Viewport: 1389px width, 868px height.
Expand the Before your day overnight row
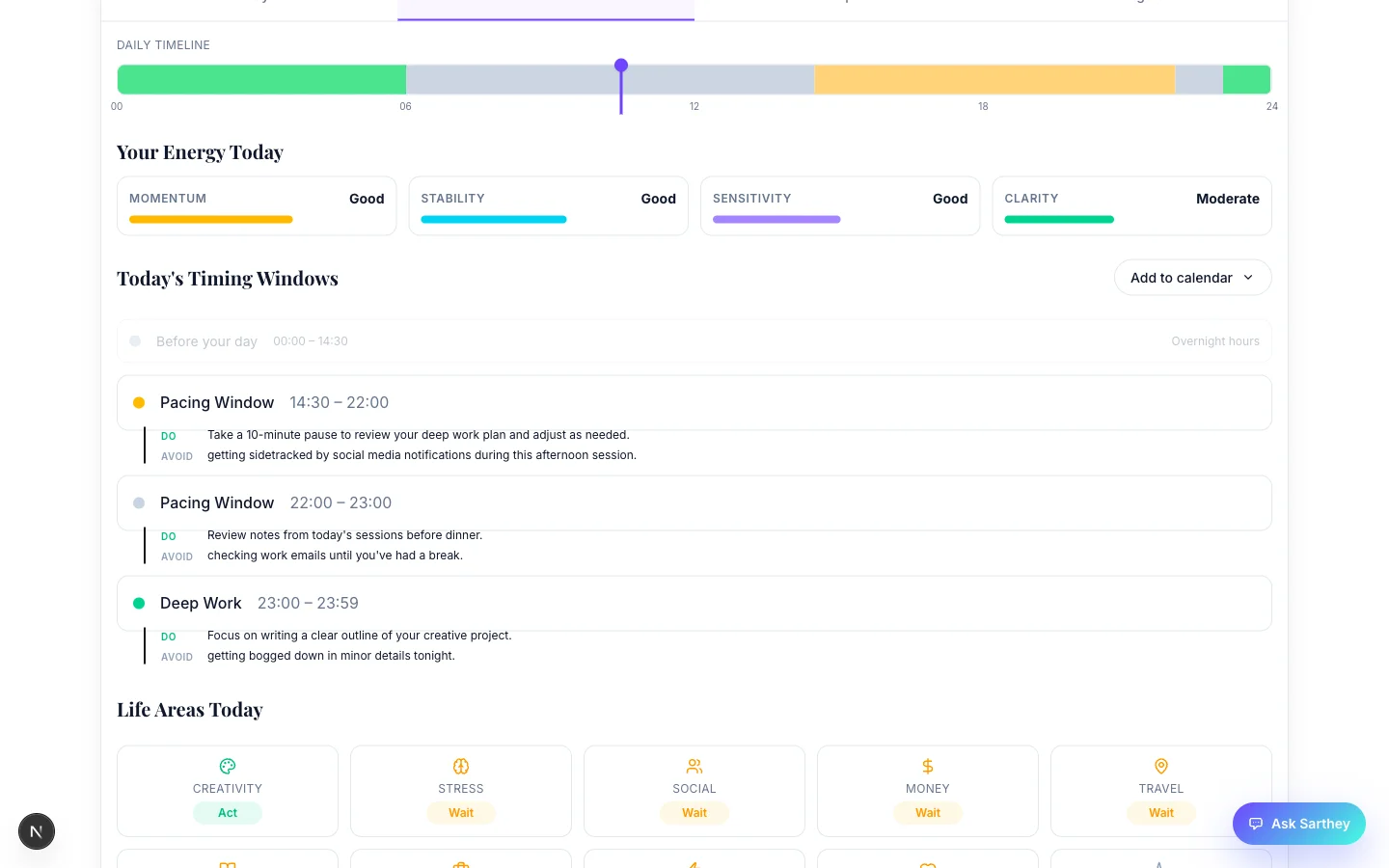pos(694,340)
